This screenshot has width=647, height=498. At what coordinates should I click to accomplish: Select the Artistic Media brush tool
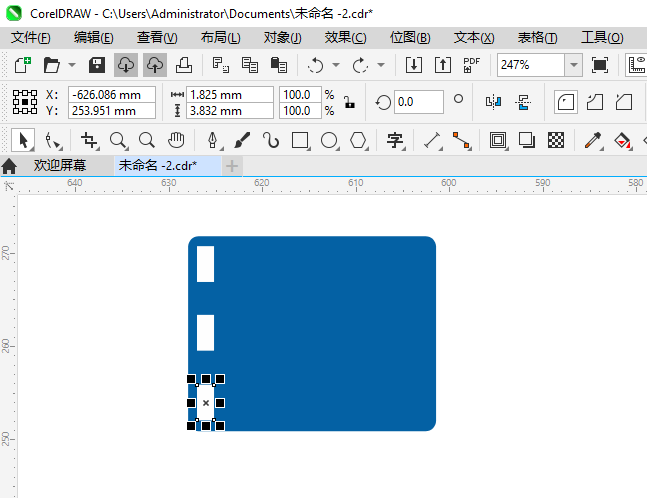pos(242,140)
